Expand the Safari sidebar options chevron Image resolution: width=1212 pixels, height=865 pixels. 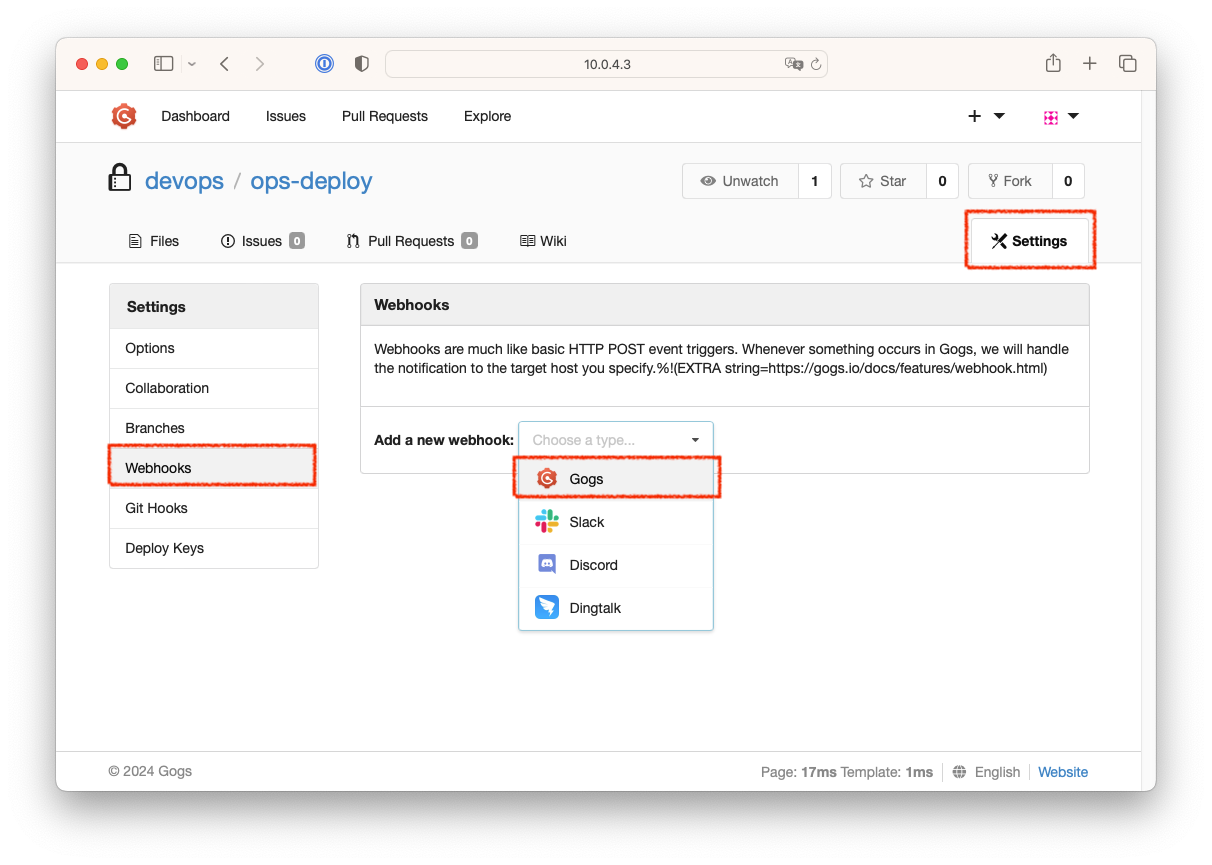tap(191, 64)
